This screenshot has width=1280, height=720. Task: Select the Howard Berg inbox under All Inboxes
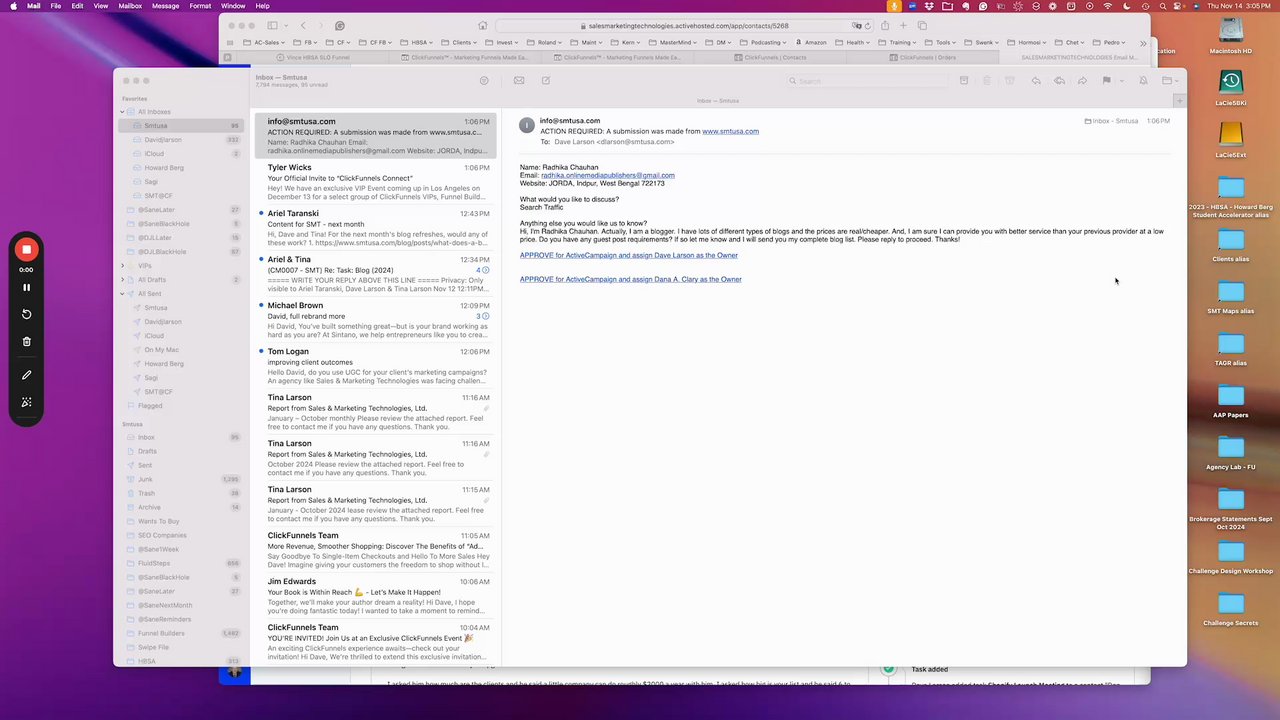(x=181, y=168)
